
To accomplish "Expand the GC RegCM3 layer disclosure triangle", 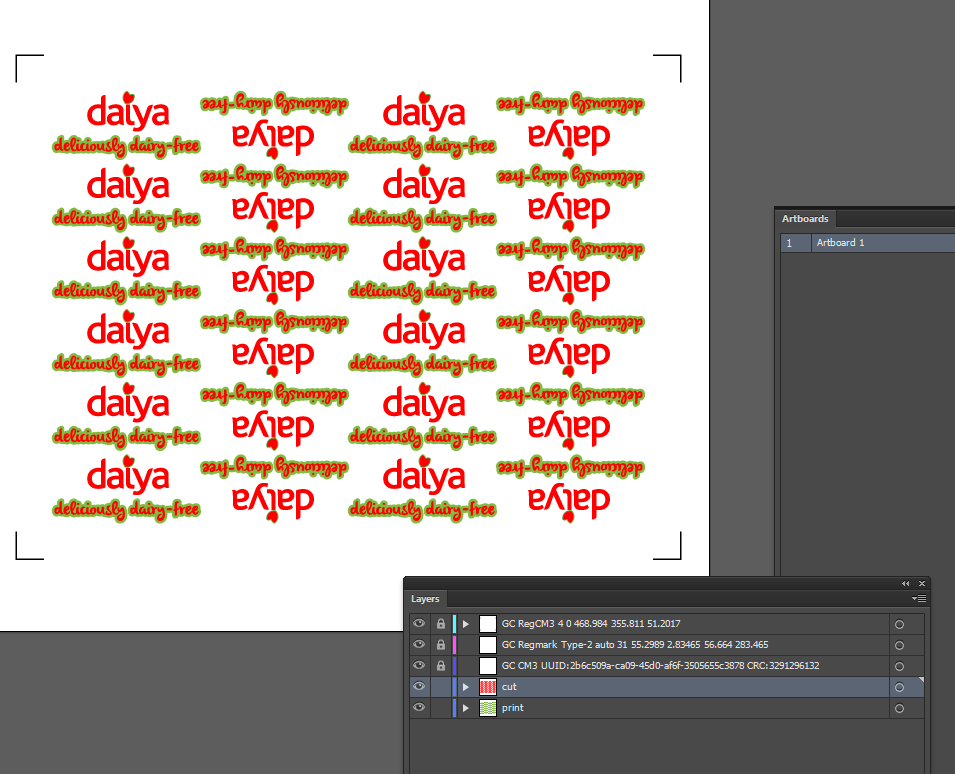I will click(x=466, y=624).
